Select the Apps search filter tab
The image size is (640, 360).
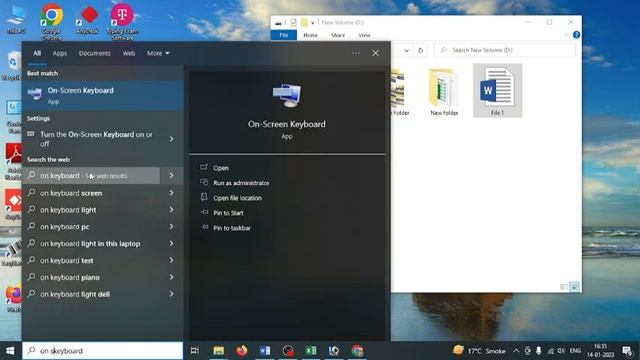[x=60, y=53]
